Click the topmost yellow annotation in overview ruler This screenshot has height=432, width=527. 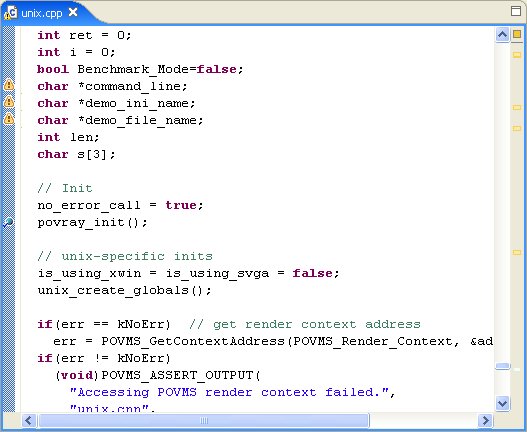pos(517,54)
